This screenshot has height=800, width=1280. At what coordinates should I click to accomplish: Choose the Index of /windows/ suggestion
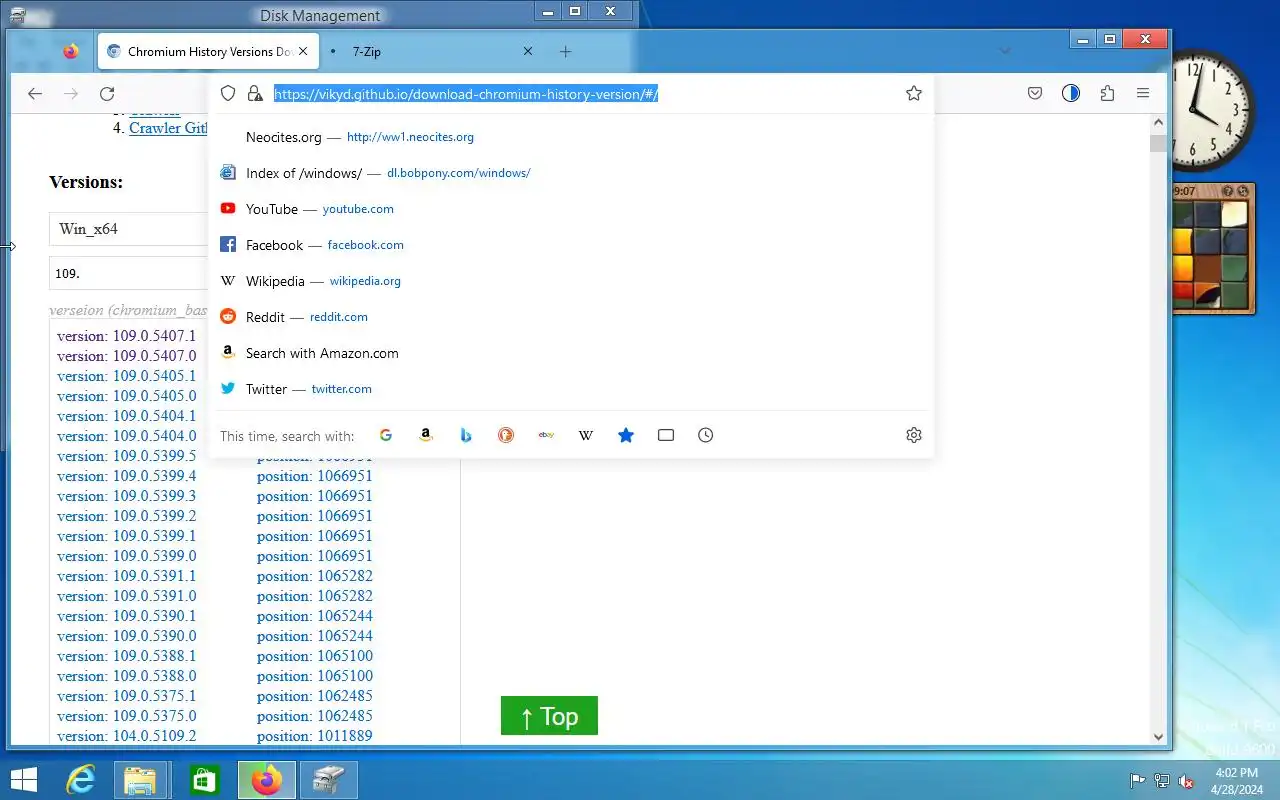(572, 173)
